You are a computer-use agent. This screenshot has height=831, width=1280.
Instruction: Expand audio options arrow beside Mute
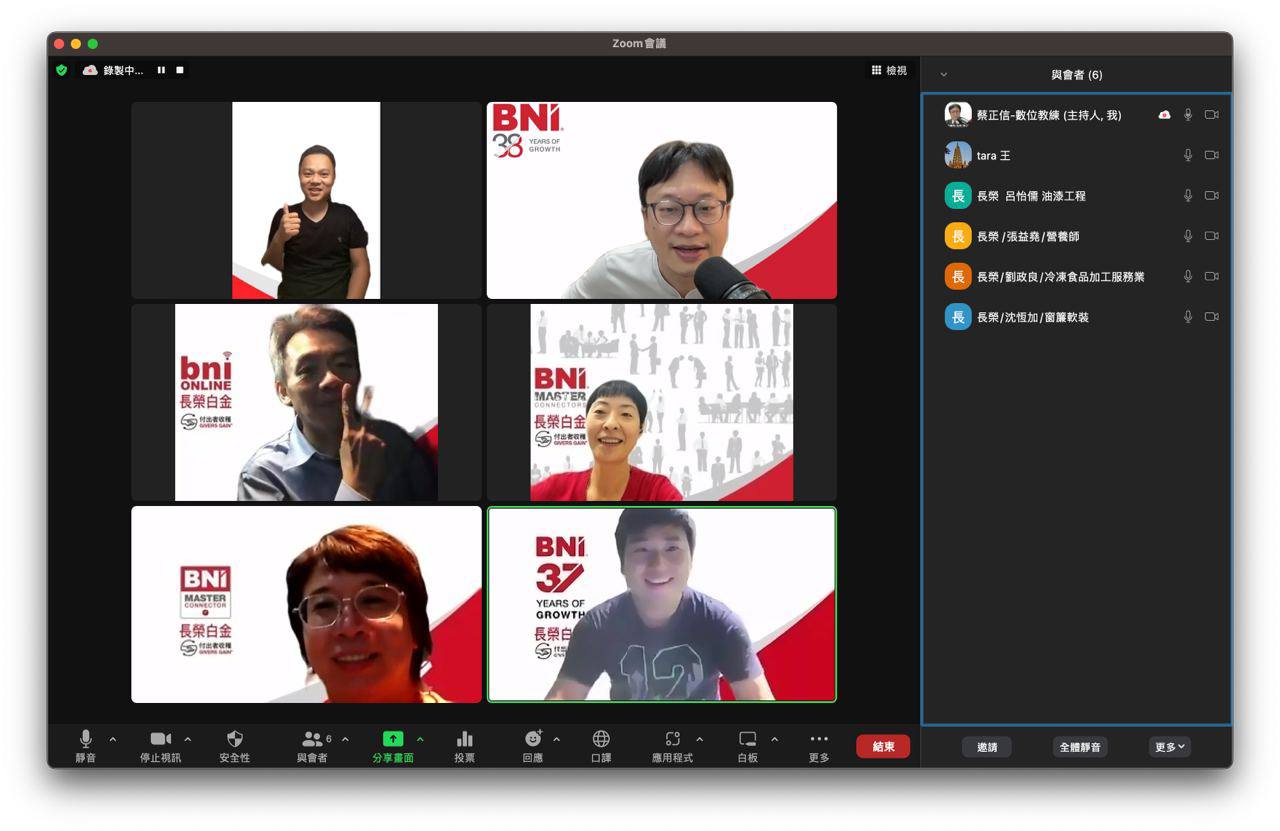[112, 739]
